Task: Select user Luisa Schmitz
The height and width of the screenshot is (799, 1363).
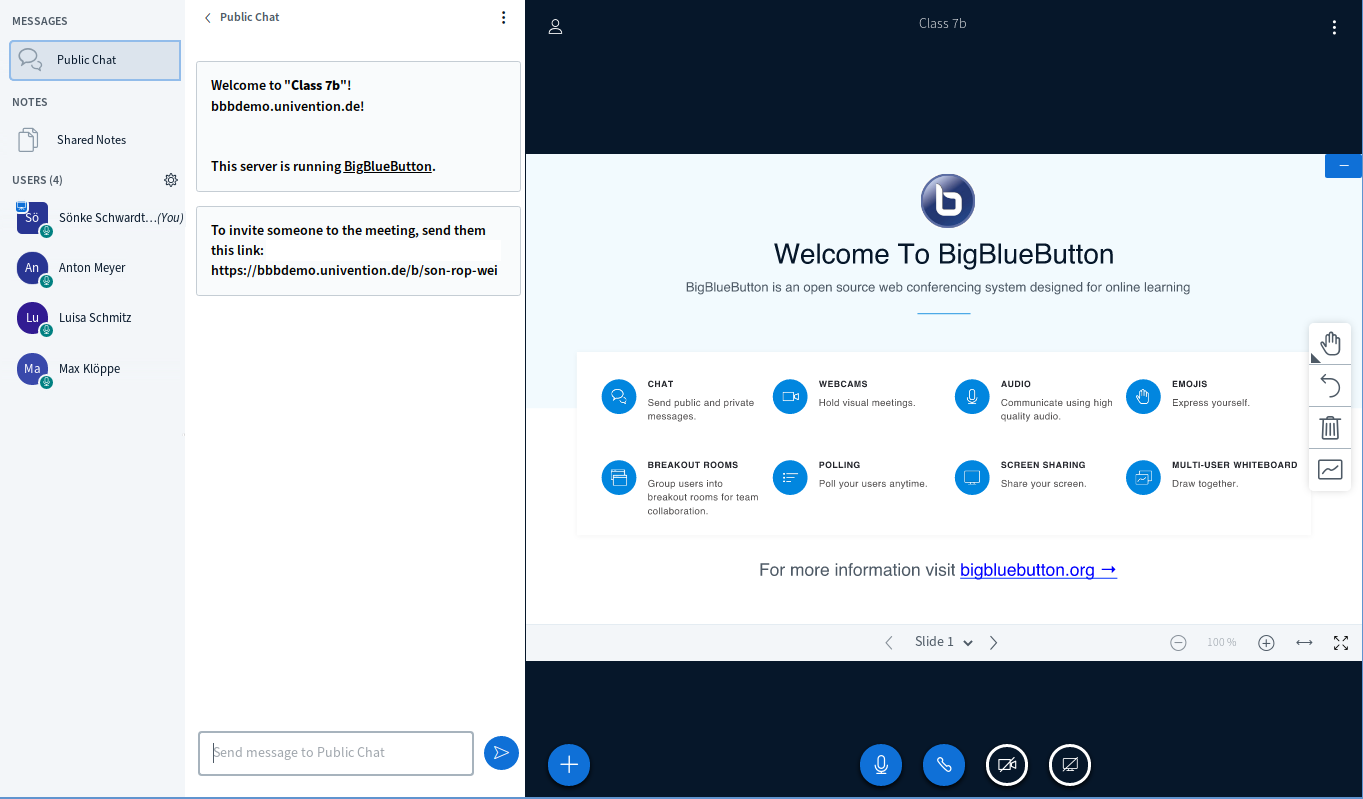Action: pyautogui.click(x=95, y=318)
